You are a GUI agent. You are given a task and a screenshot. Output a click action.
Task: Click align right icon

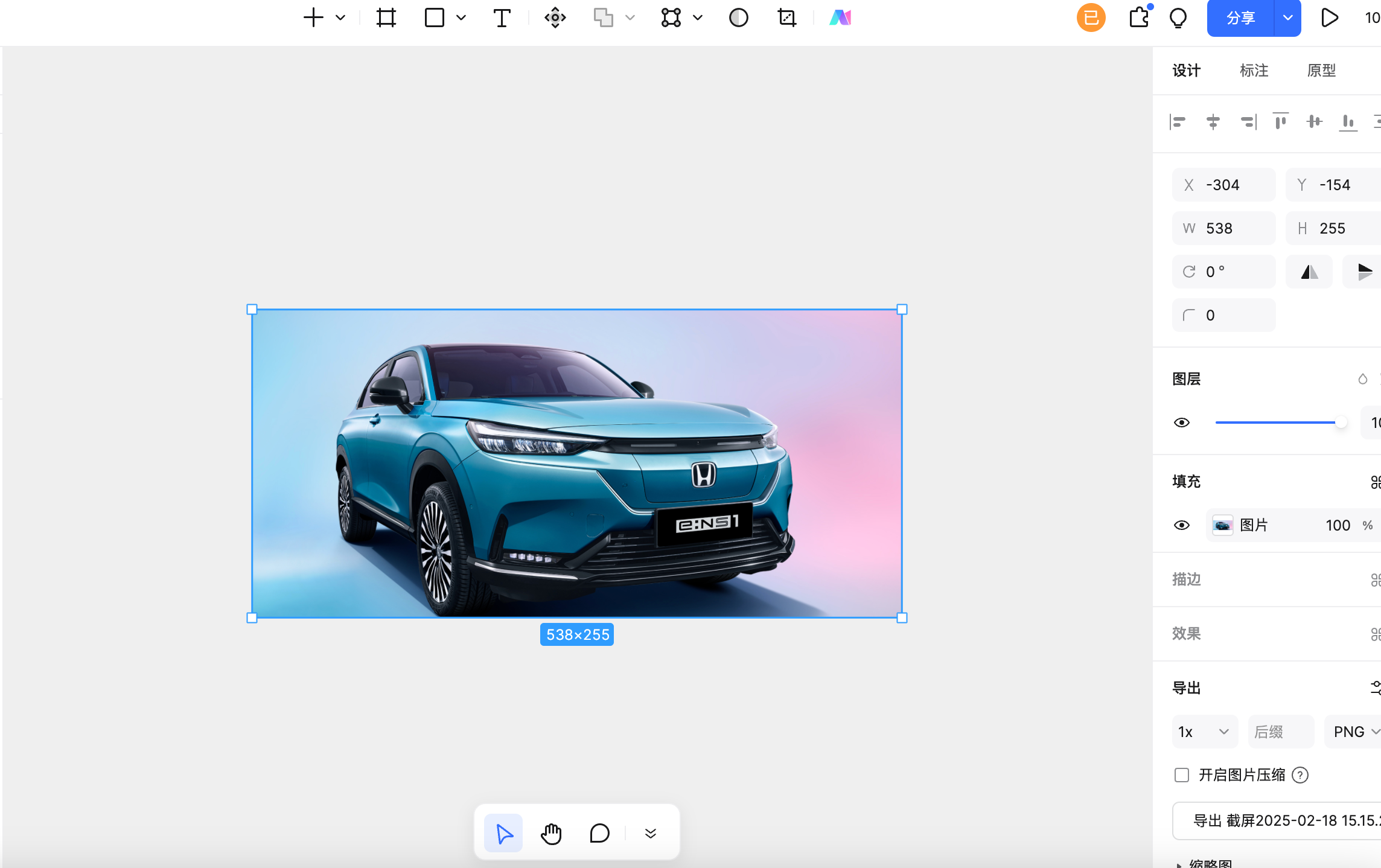[1248, 122]
